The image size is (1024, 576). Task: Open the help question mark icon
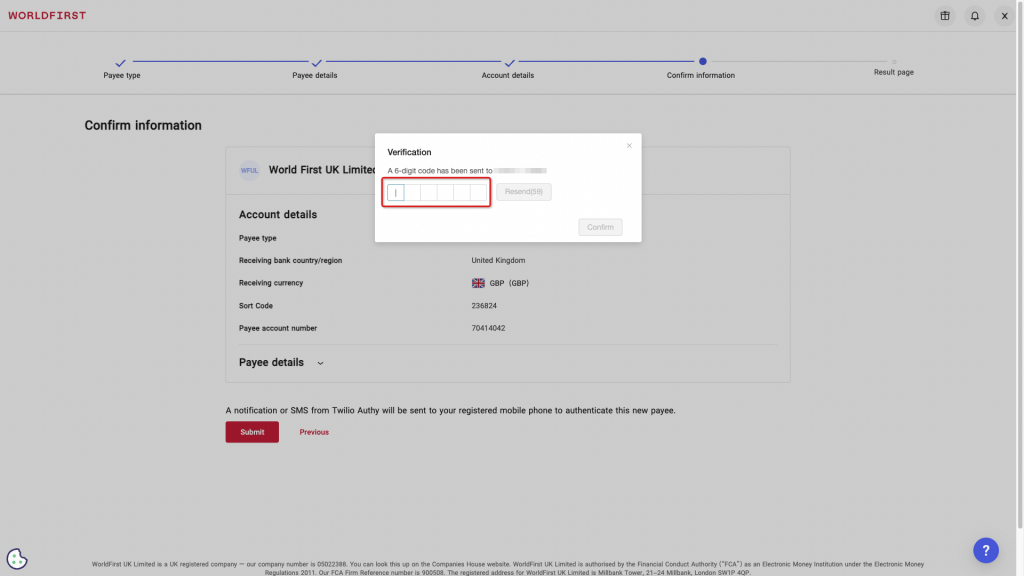click(986, 550)
